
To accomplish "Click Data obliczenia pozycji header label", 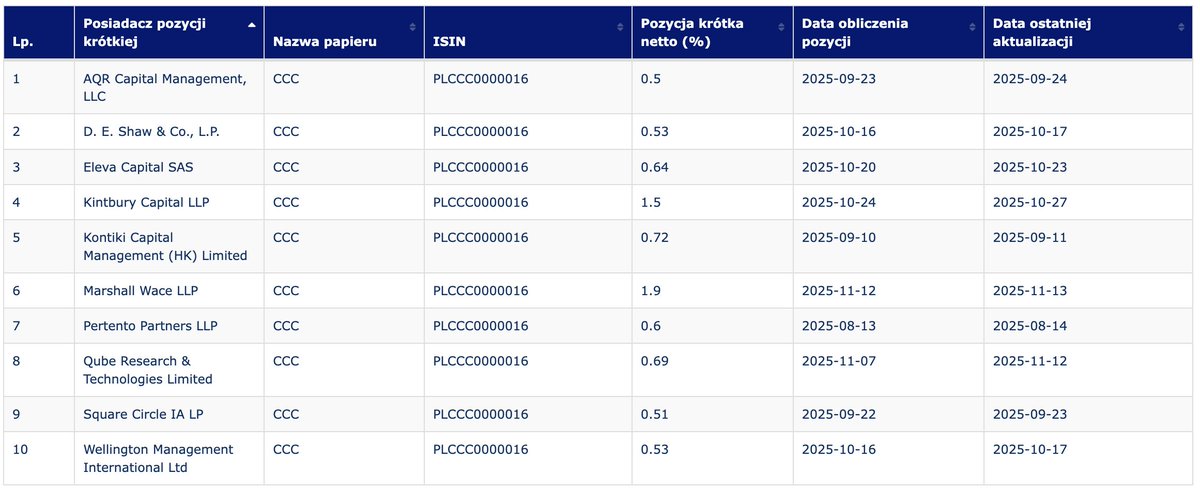I will tap(855, 33).
